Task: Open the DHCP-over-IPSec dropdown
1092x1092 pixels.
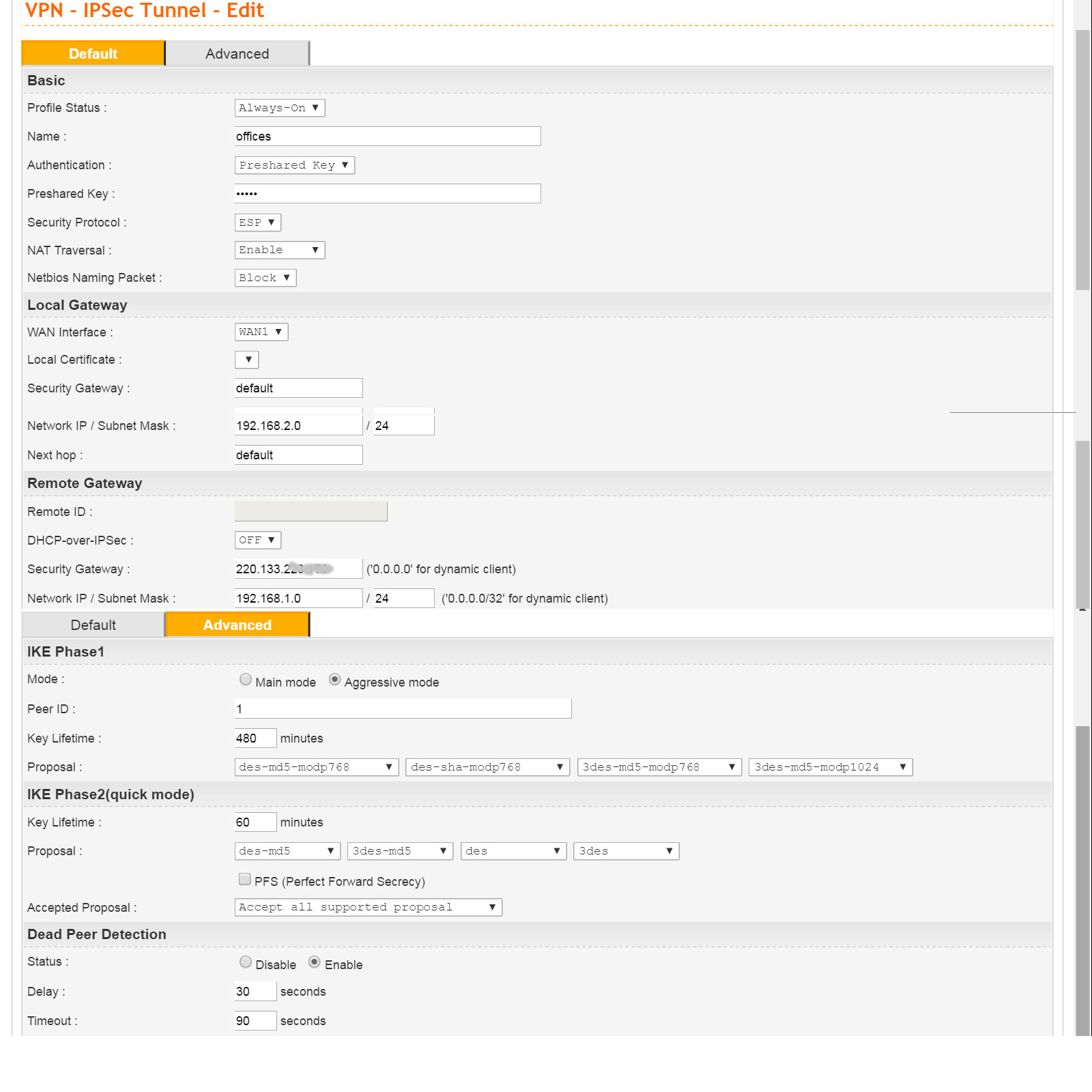Action: click(257, 540)
